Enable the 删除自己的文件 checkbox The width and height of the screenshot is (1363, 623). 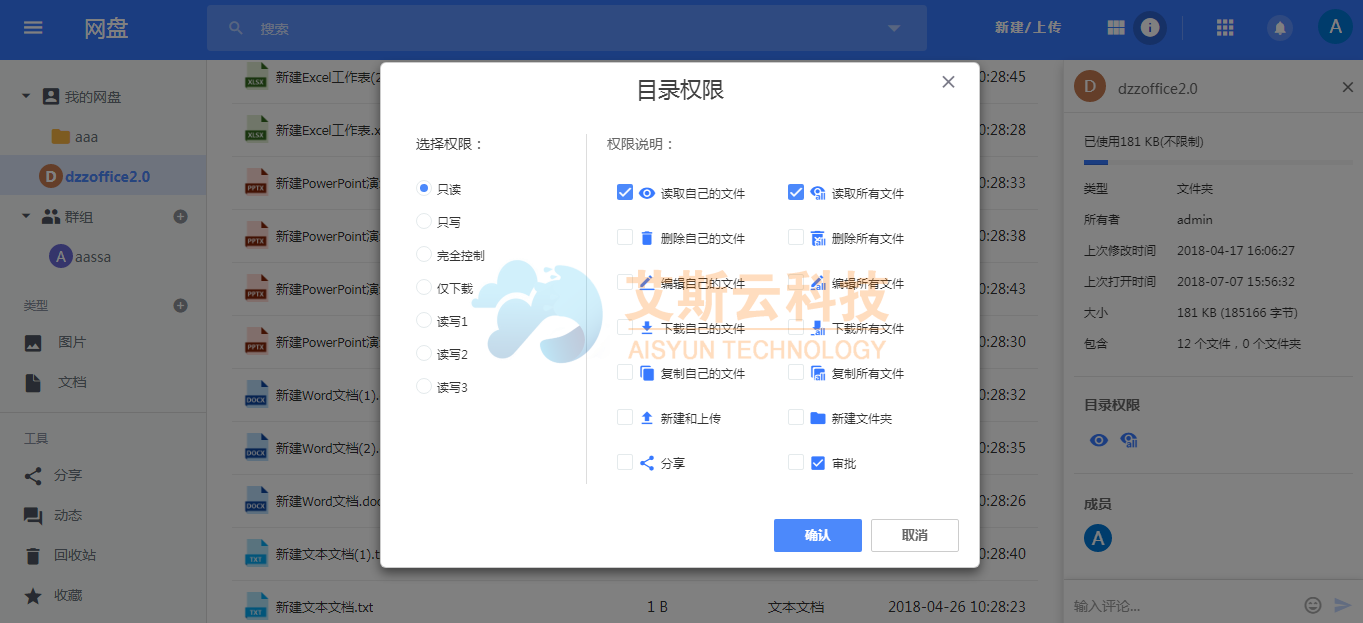point(624,237)
